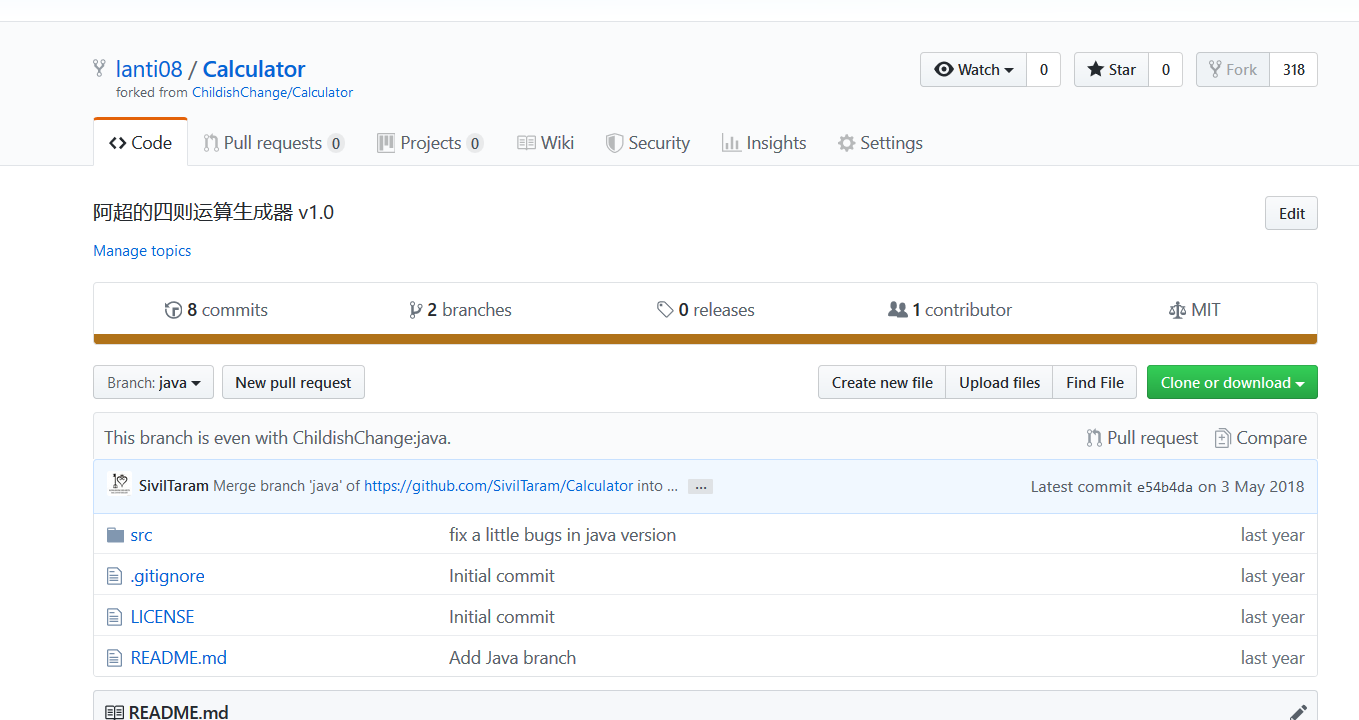
Task: Open SivilTaram commit author link
Action: (174, 486)
